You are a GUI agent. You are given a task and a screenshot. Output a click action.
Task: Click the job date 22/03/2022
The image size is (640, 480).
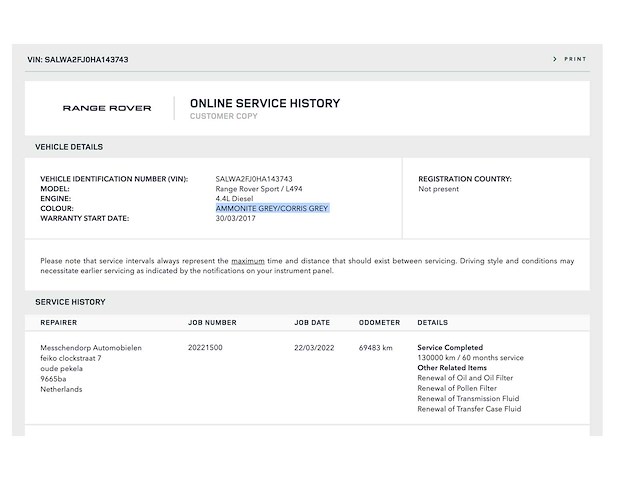pos(314,347)
